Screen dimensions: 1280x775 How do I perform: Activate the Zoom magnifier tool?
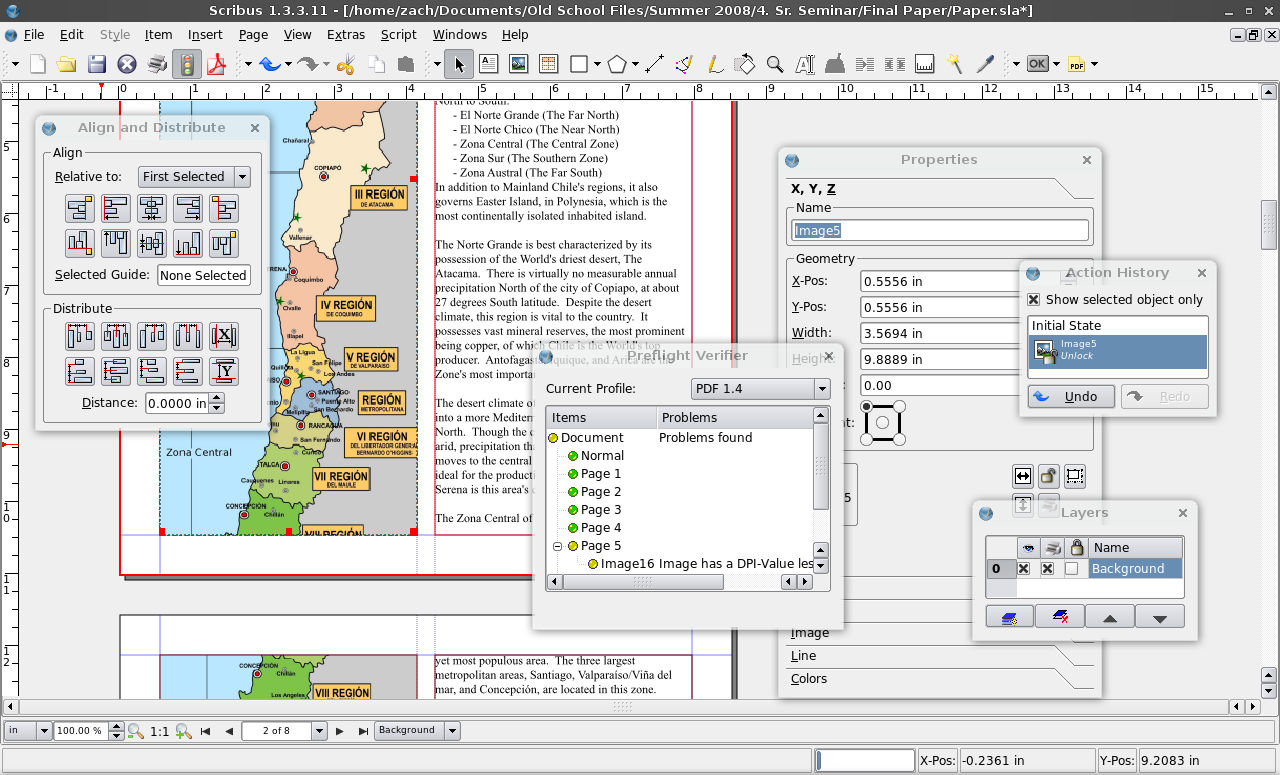(x=774, y=64)
